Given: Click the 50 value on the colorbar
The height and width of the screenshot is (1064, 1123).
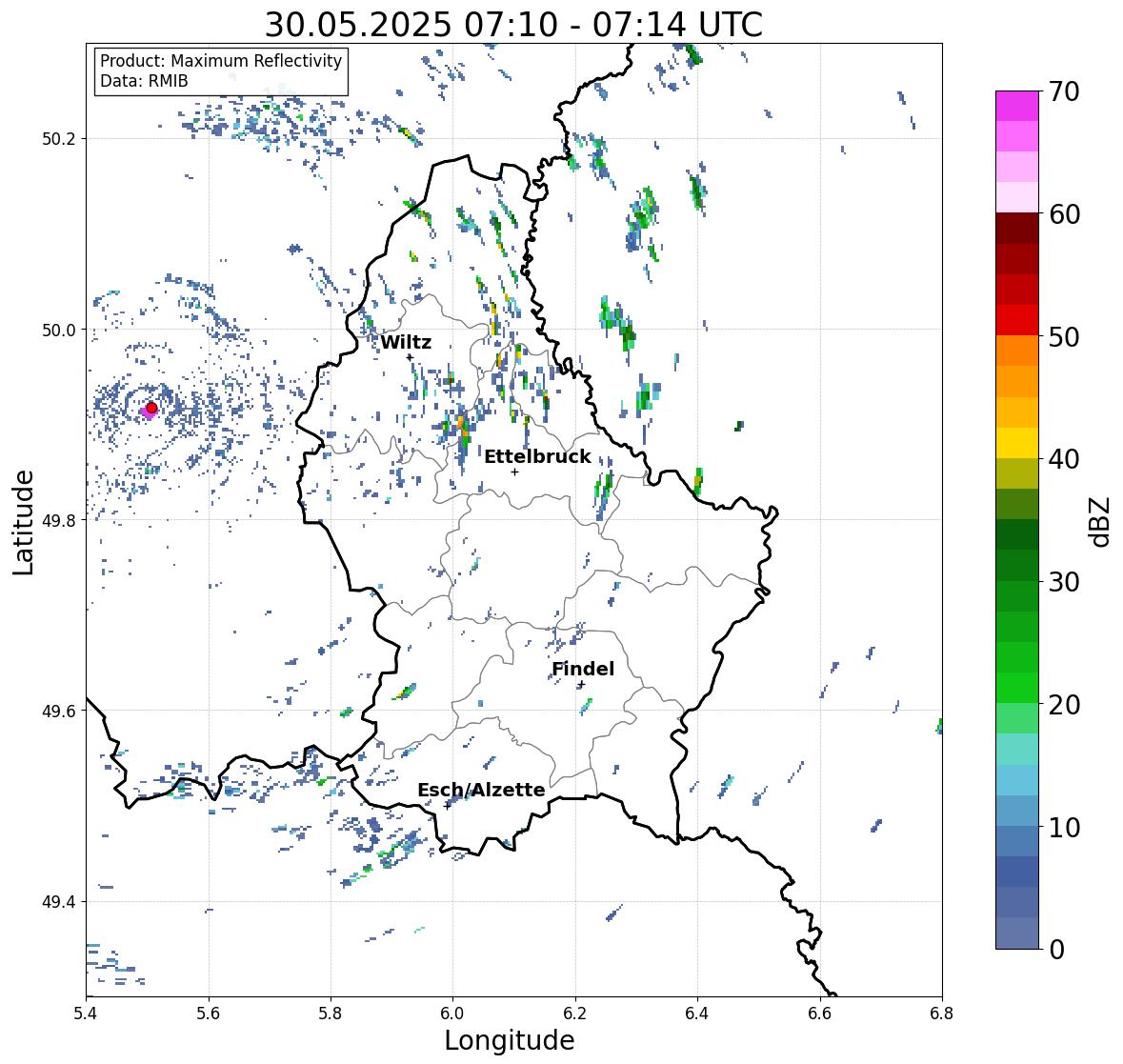Looking at the screenshot, I should point(1064,336).
